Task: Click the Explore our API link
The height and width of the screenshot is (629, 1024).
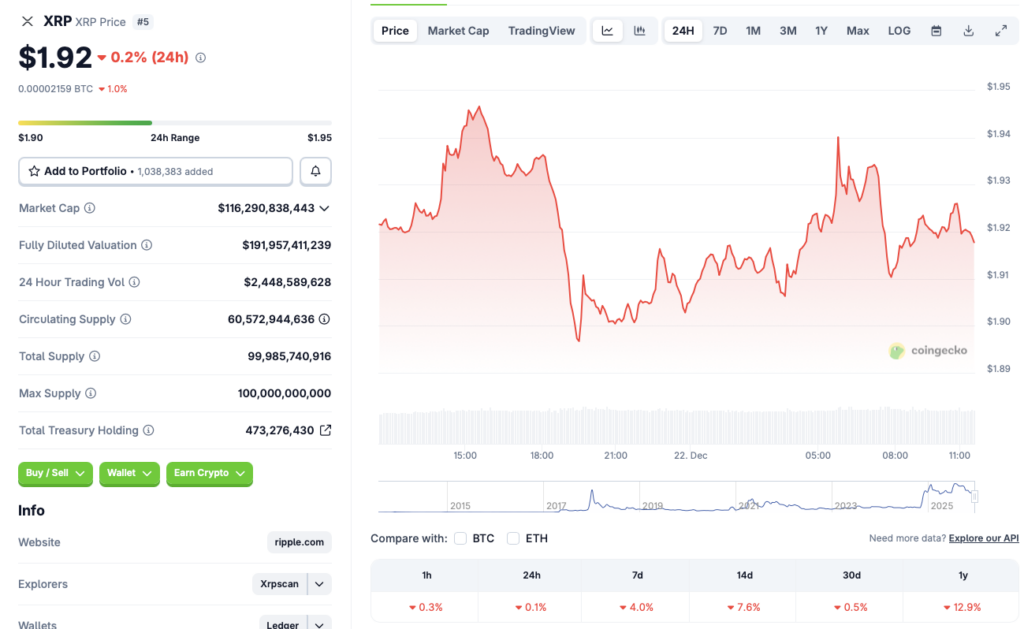Action: pyautogui.click(x=983, y=538)
